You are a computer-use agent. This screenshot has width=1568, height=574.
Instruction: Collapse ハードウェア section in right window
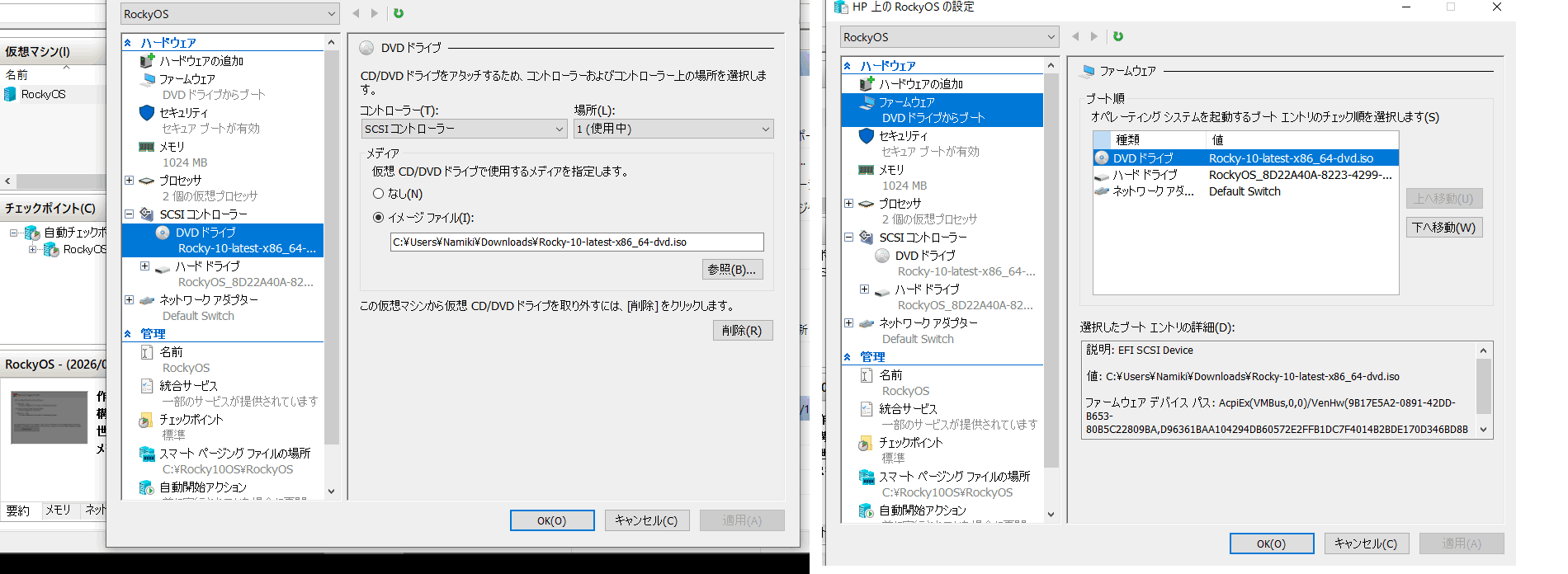click(848, 66)
